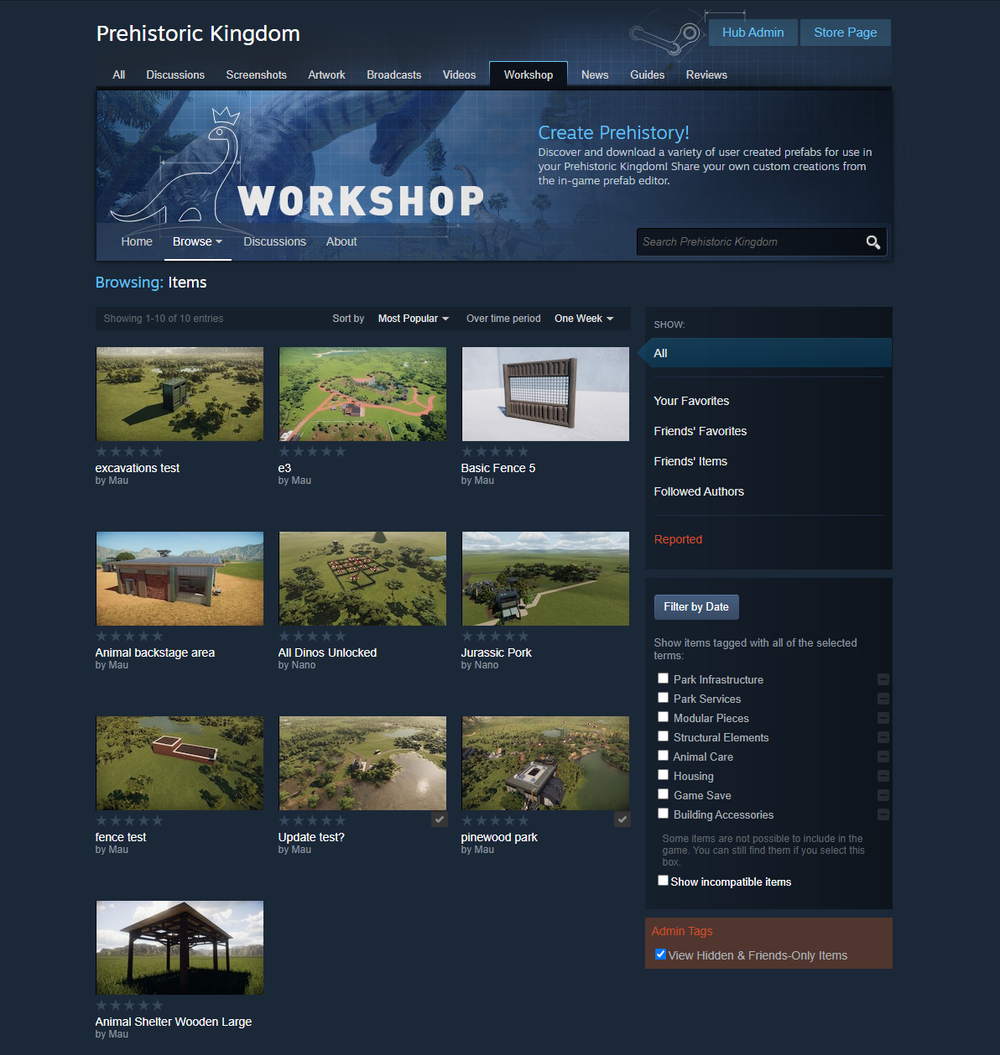Show Friends' Favorites items
The height and width of the screenshot is (1055, 1000).
coord(700,431)
